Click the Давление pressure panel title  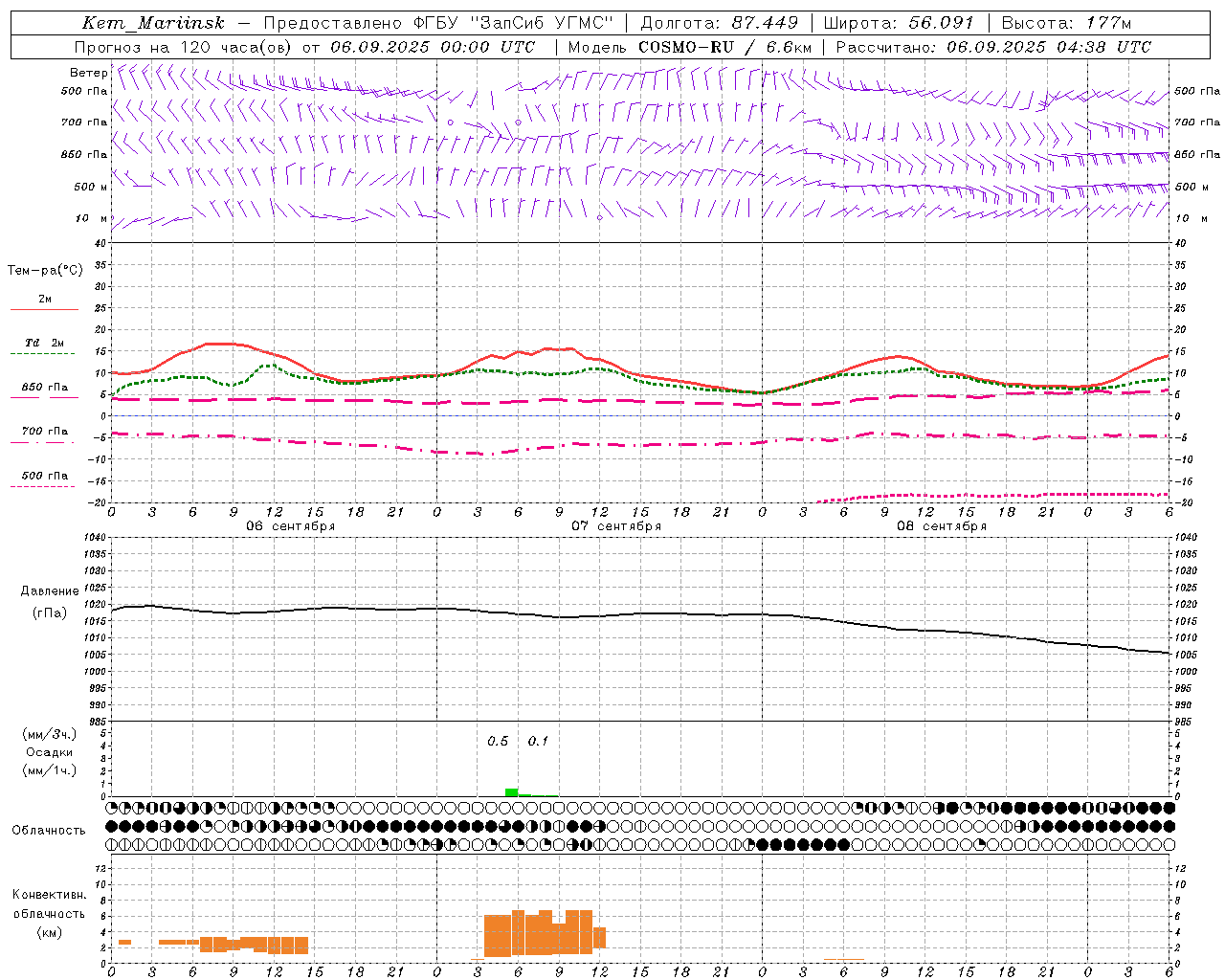50,591
